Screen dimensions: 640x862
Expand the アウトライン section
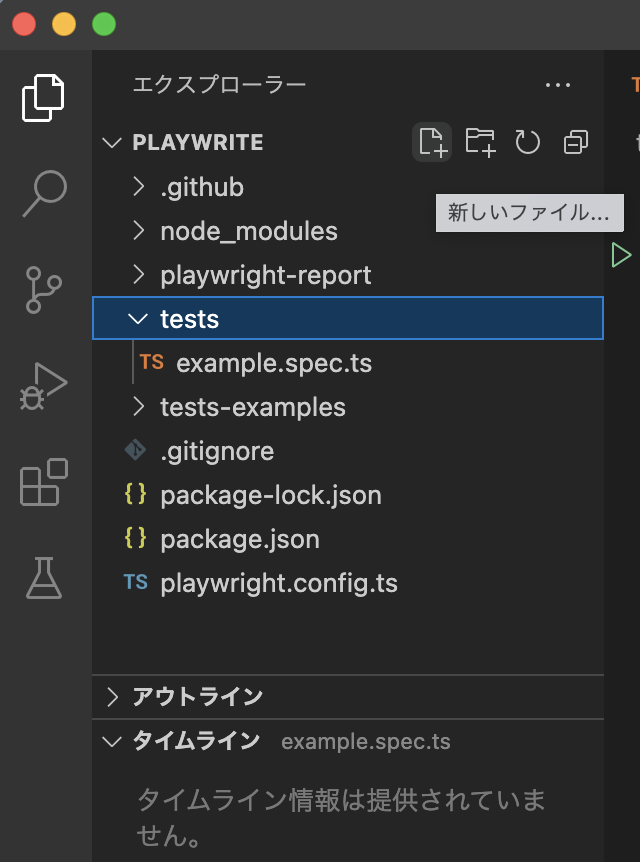pos(113,697)
